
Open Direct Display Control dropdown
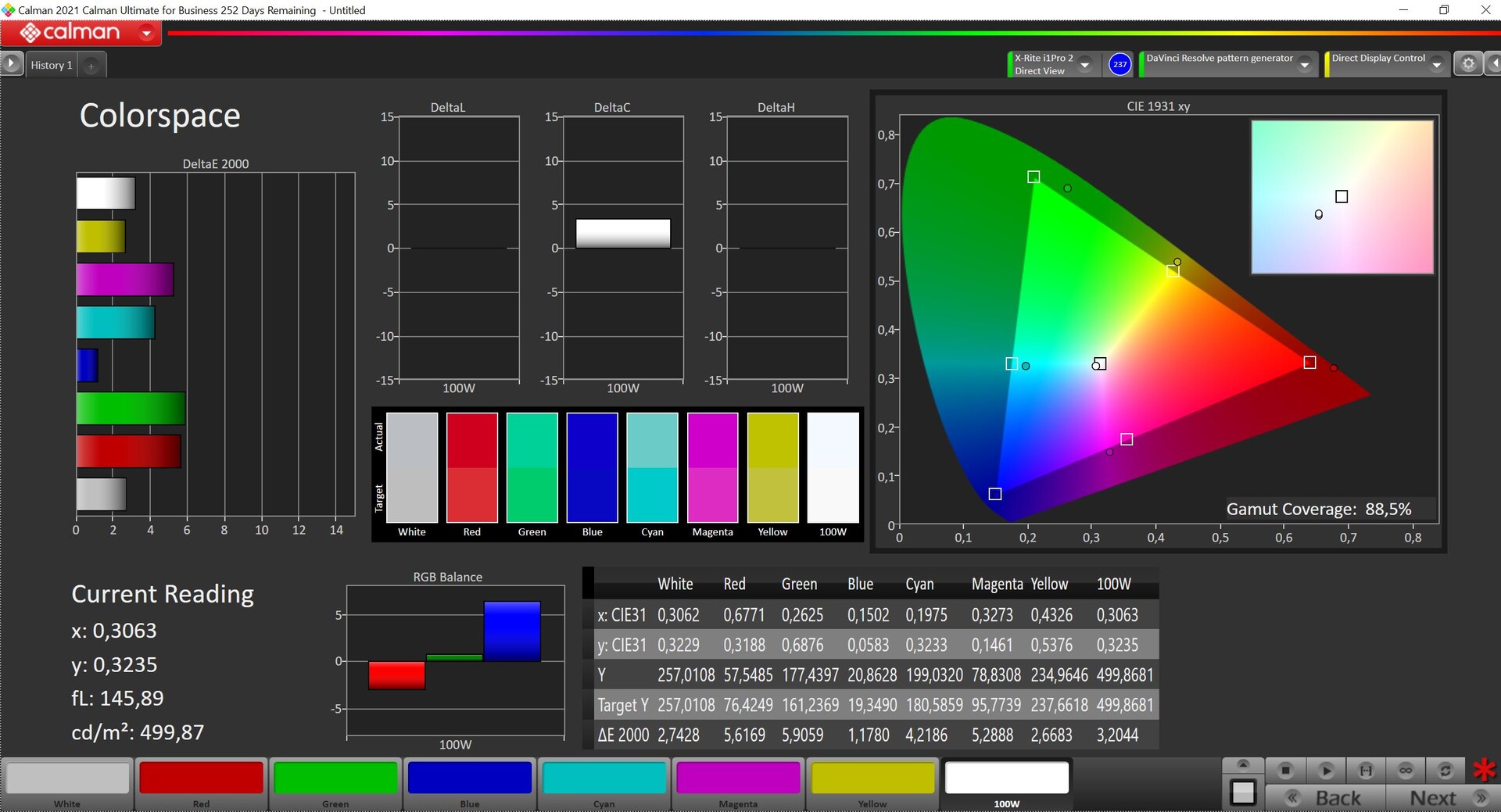click(x=1437, y=65)
